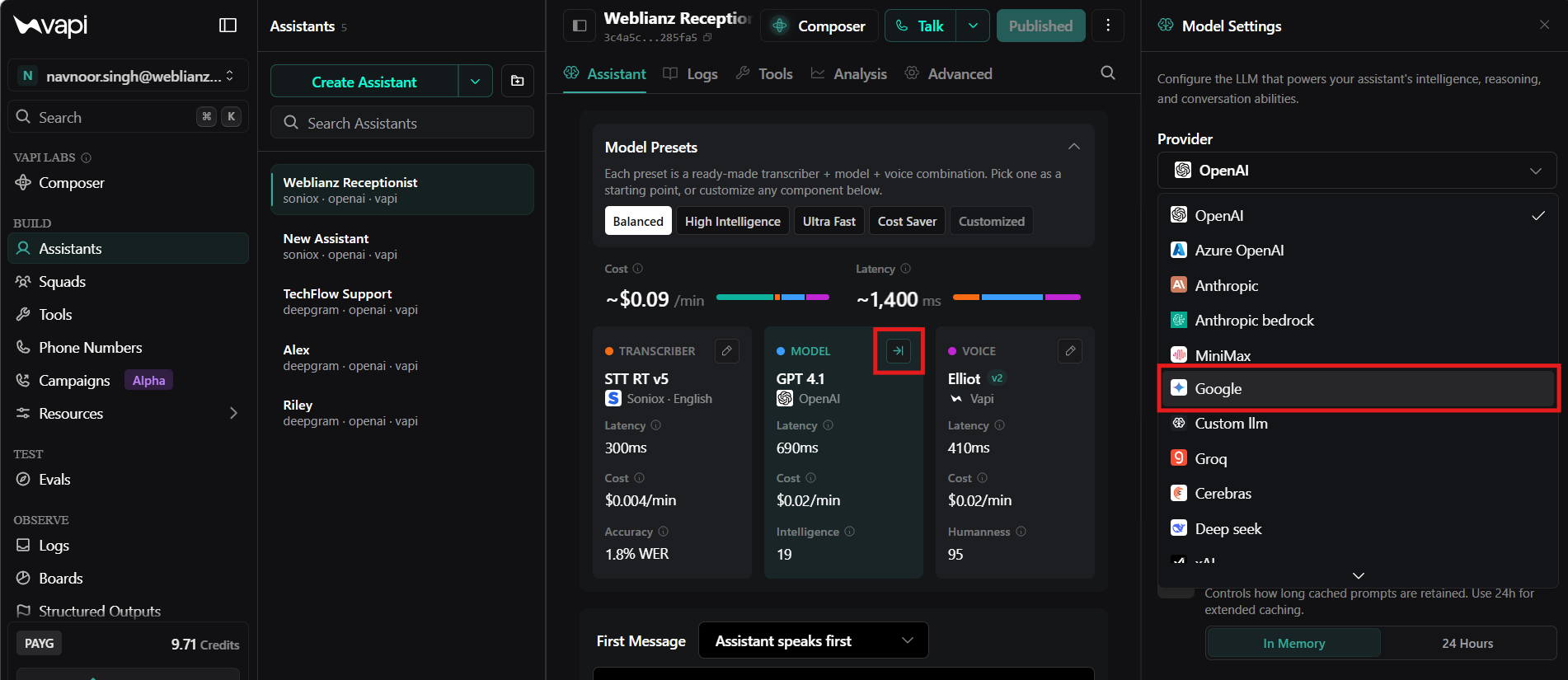Click the cost breakdown color bar

point(772,297)
